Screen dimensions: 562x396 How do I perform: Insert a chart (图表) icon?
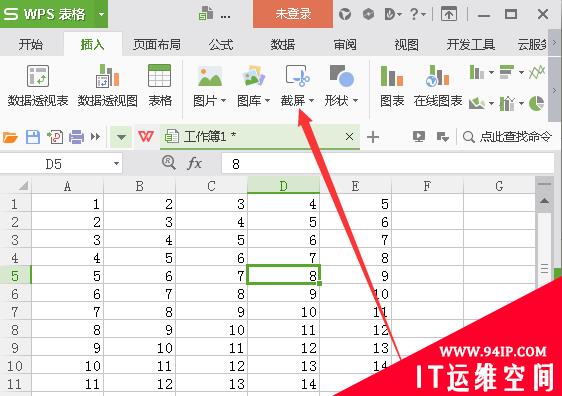click(391, 76)
